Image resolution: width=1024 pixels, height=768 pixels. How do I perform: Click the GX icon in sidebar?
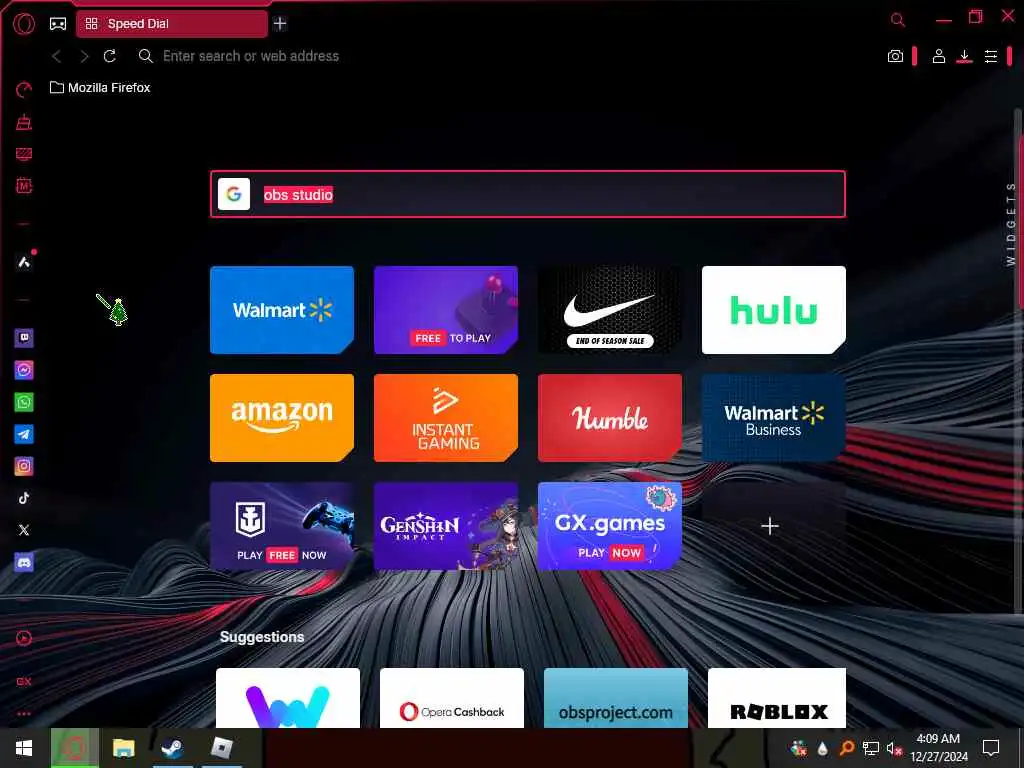click(x=24, y=681)
